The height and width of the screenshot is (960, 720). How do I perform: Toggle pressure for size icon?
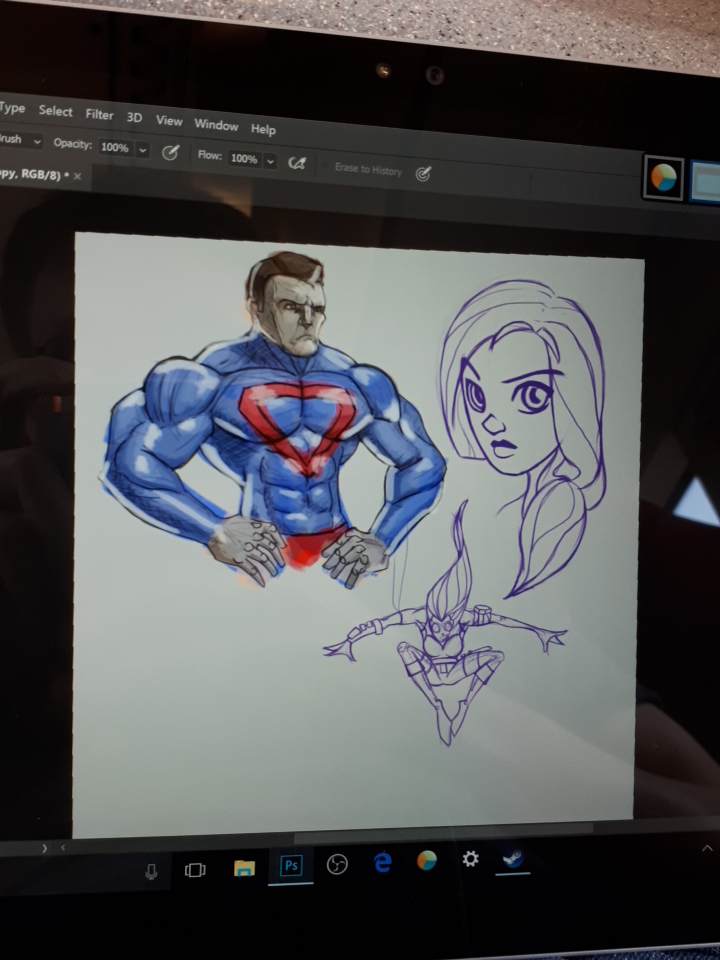click(423, 174)
